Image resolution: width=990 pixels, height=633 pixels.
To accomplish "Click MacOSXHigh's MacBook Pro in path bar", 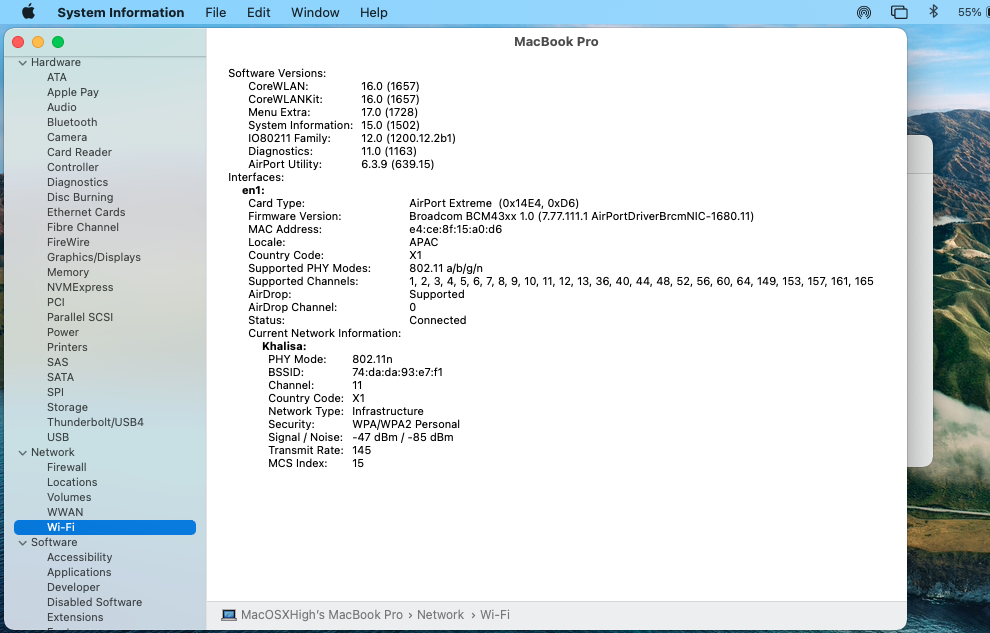I will (x=322, y=615).
